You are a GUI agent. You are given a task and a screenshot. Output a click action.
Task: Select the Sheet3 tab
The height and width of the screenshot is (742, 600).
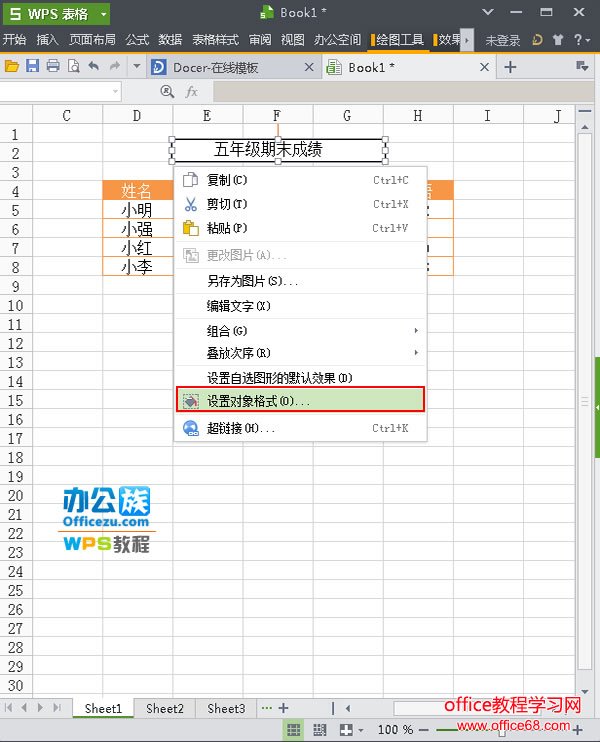tap(226, 708)
